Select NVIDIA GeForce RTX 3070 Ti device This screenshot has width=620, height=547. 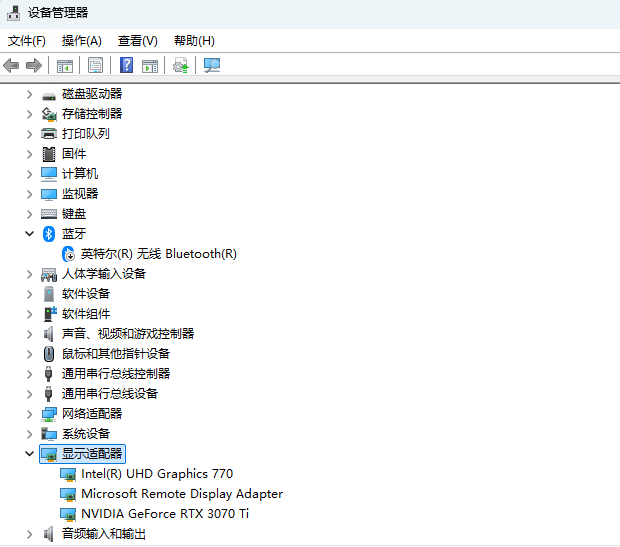click(164, 513)
